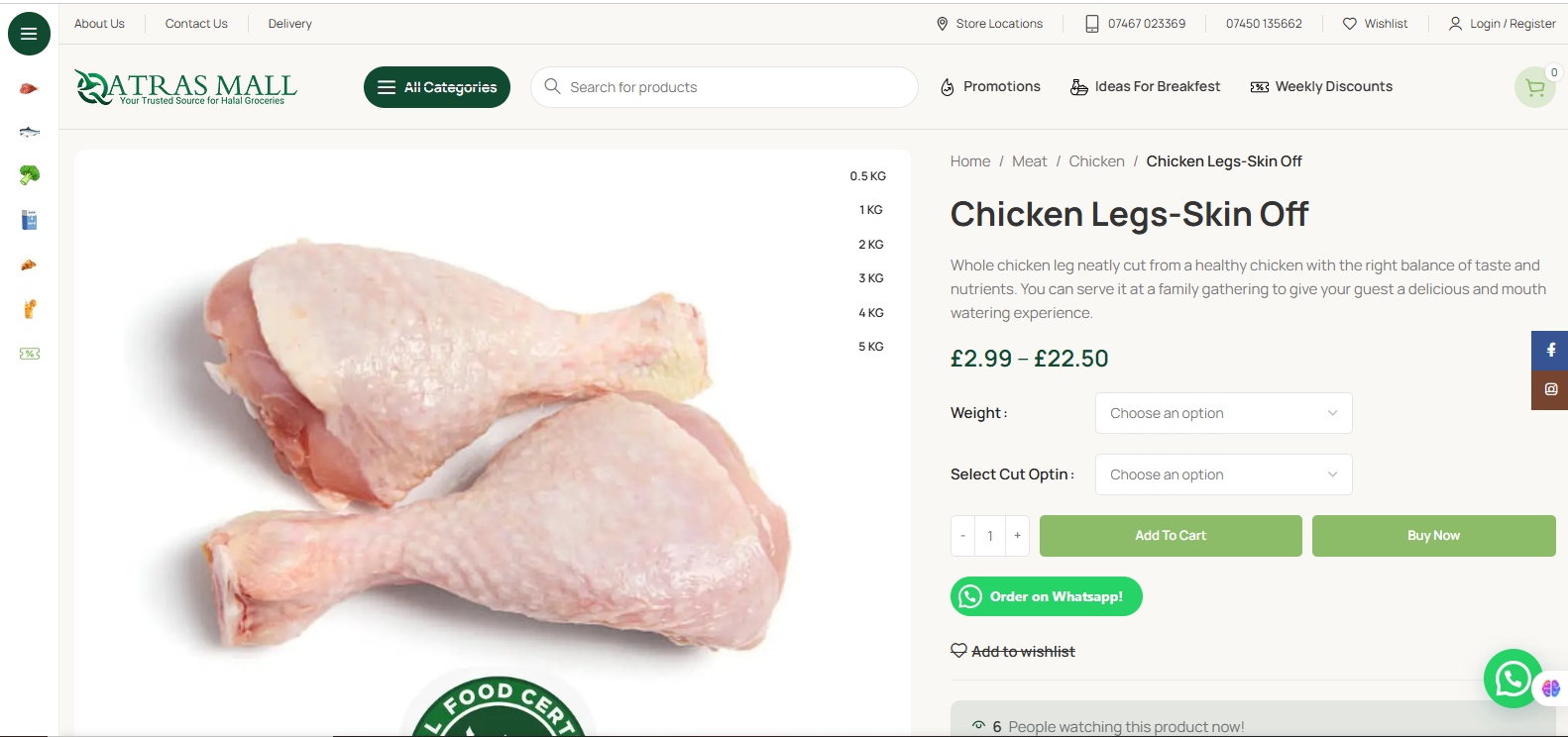The height and width of the screenshot is (737, 1568).
Task: Open the All Categories menu
Action: (437, 87)
